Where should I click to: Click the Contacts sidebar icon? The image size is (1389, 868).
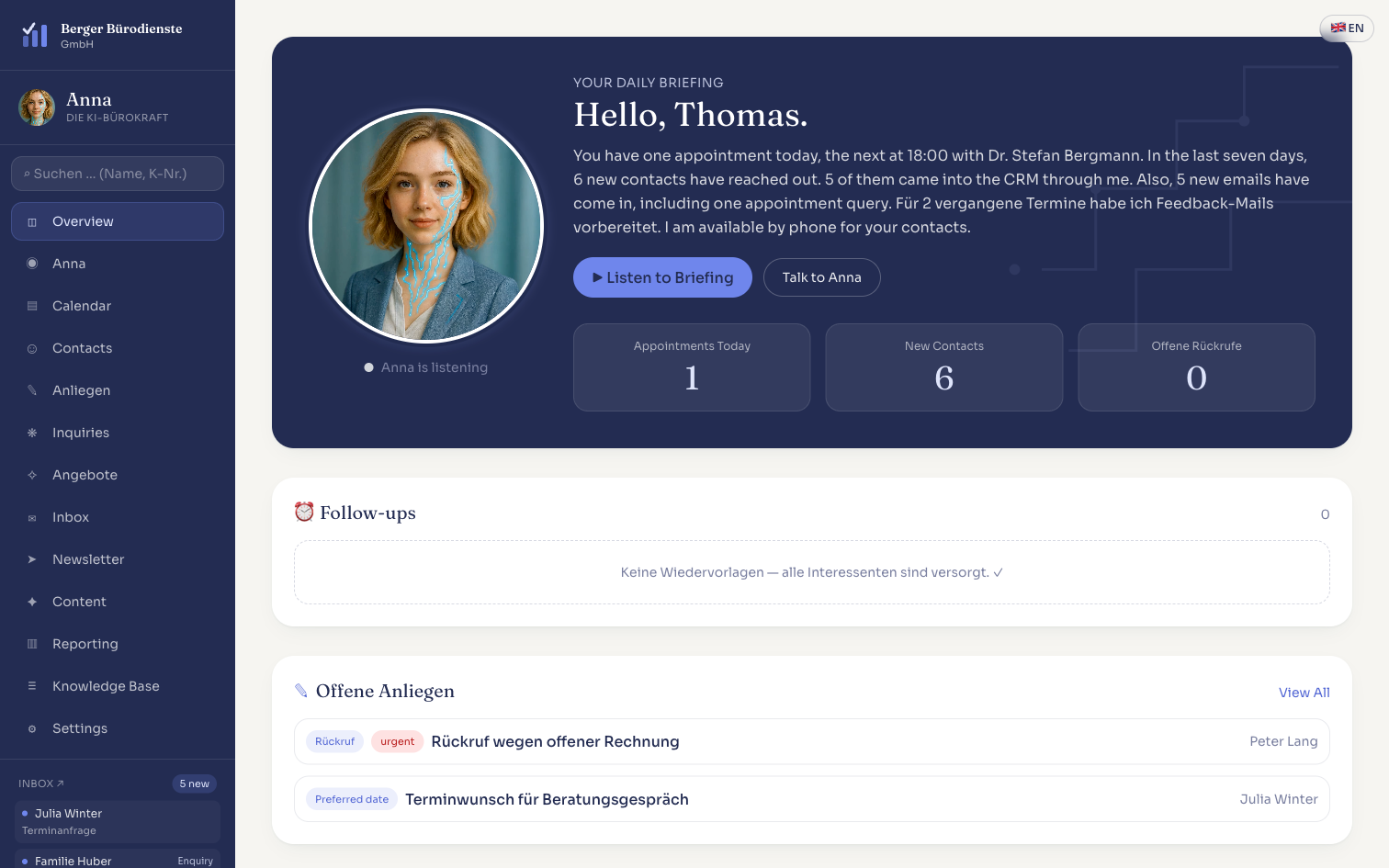32,348
